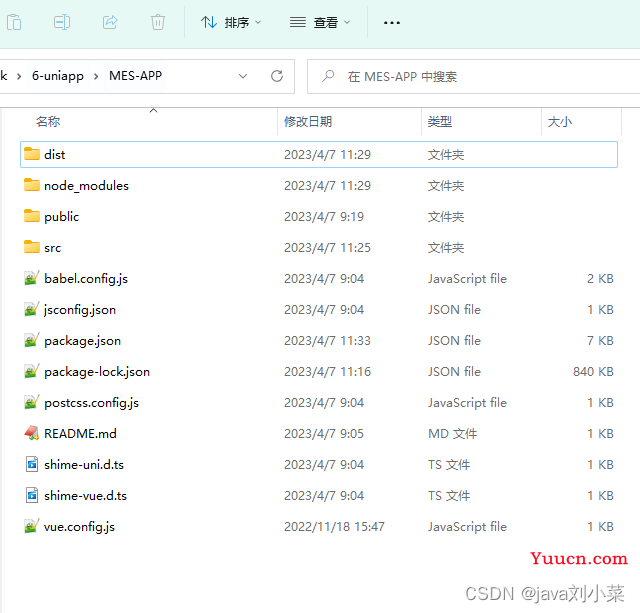Screen dimensions: 640x613
Task: Click the README.md file icon
Action: 32,433
